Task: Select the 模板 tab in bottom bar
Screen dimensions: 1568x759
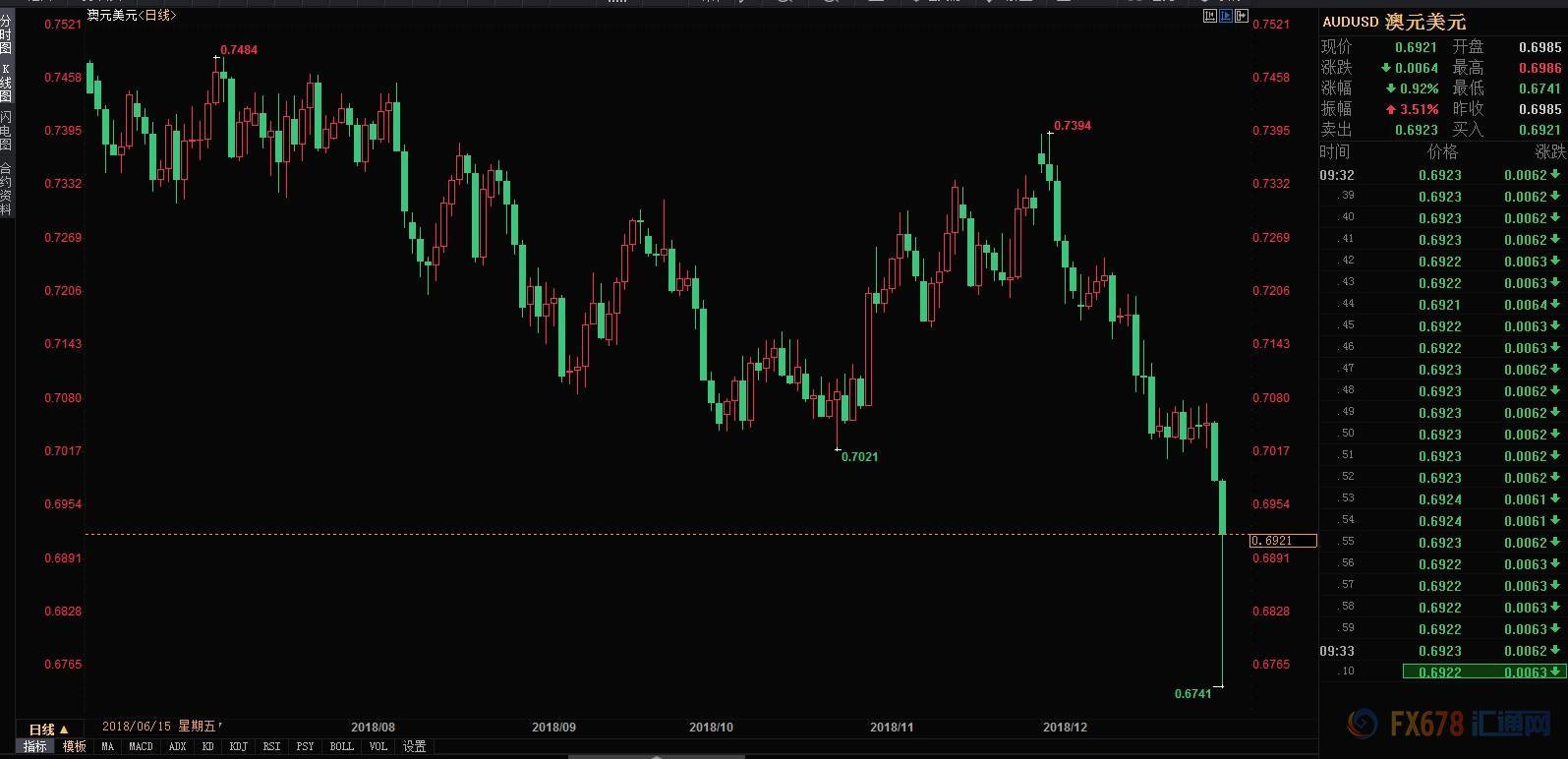Action: point(75,746)
